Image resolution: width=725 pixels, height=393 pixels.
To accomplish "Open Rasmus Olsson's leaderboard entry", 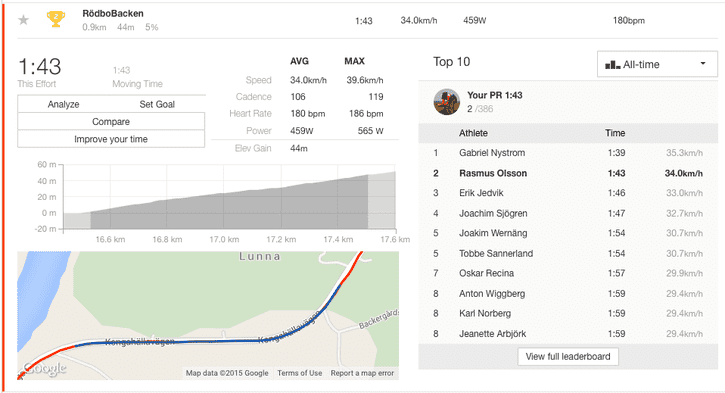I will point(568,173).
